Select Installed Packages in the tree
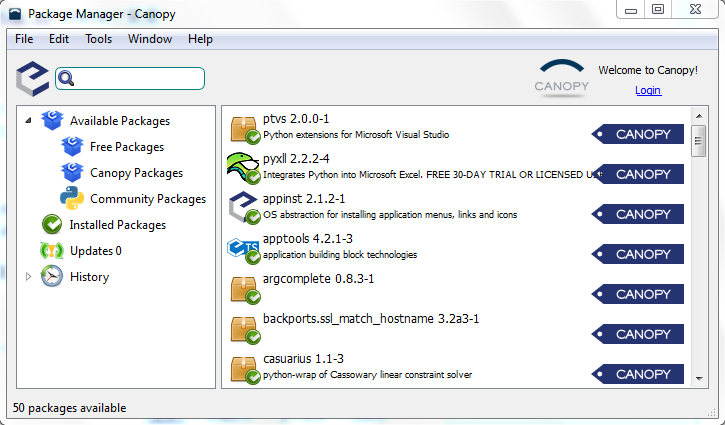 click(117, 224)
